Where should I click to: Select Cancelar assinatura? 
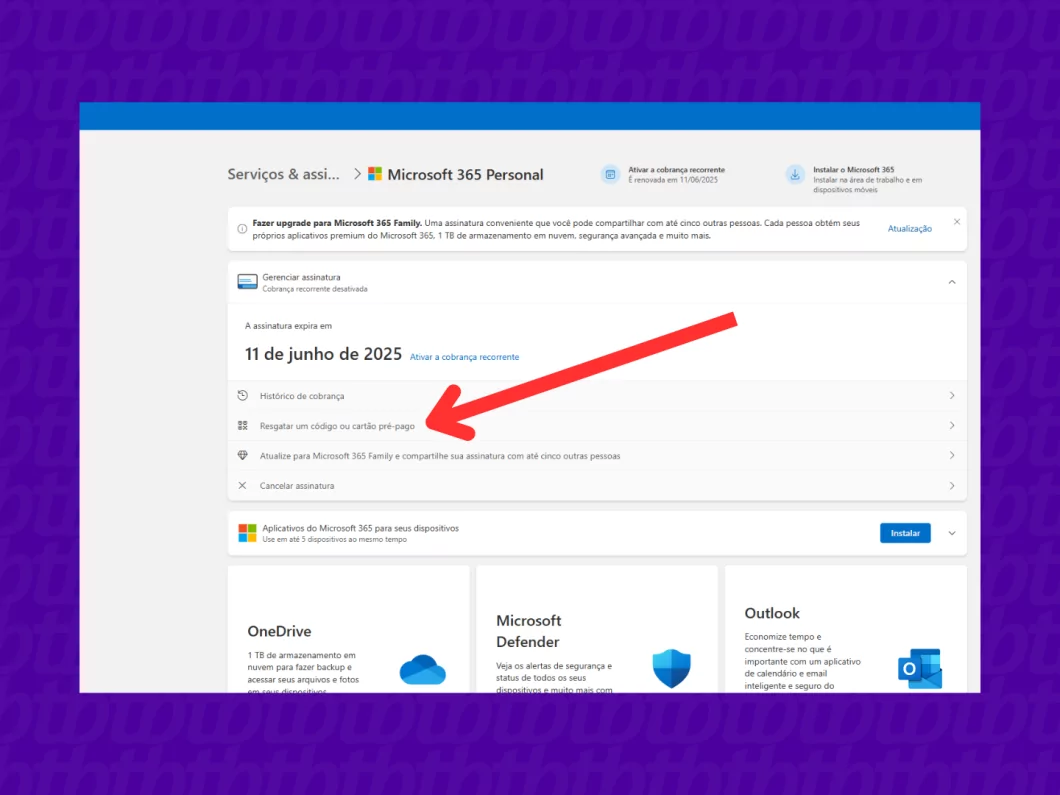click(x=597, y=485)
